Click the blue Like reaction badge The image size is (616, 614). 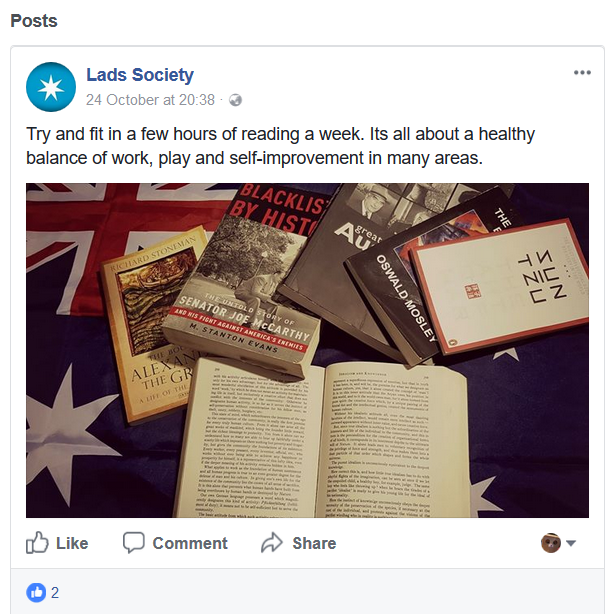click(36, 592)
